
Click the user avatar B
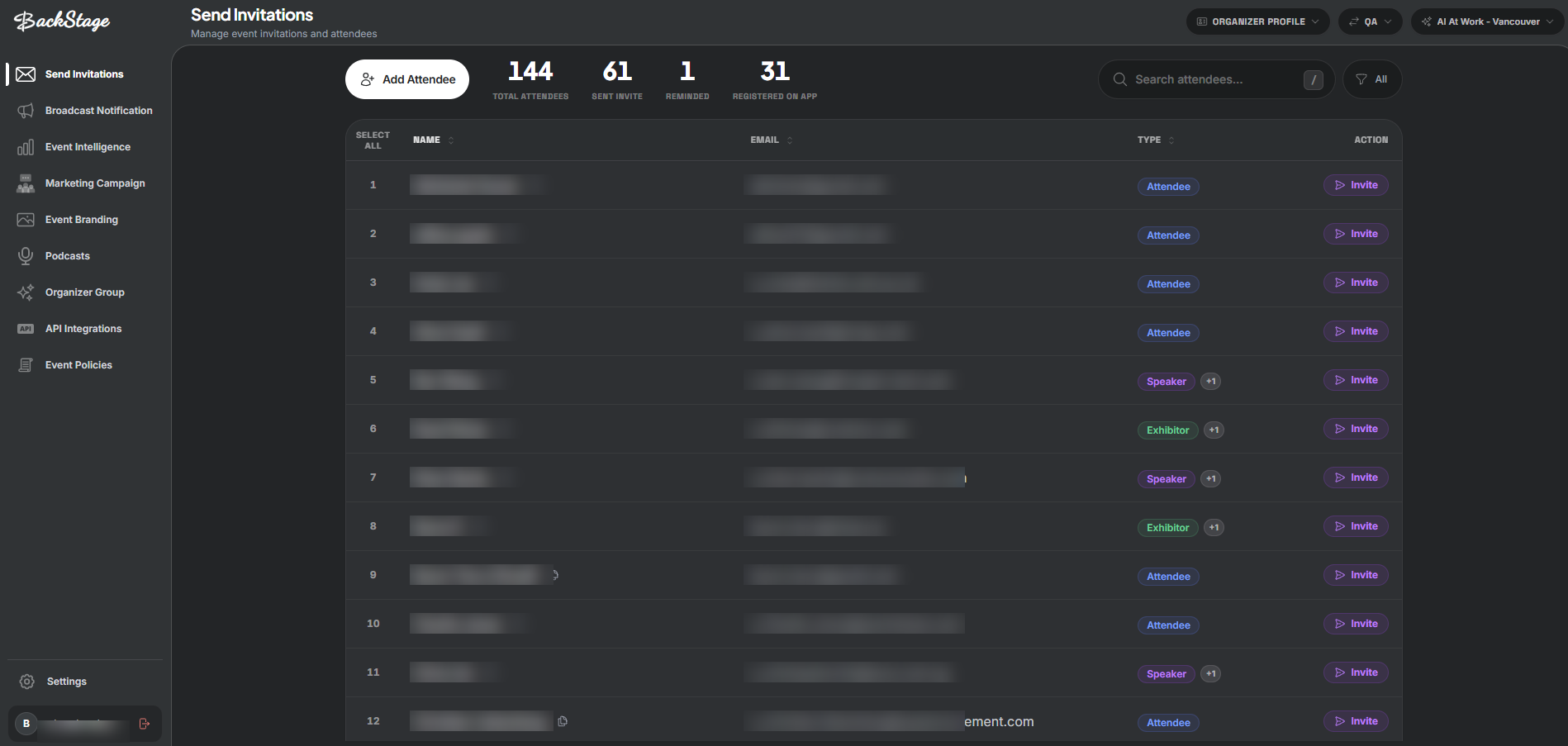click(26, 724)
